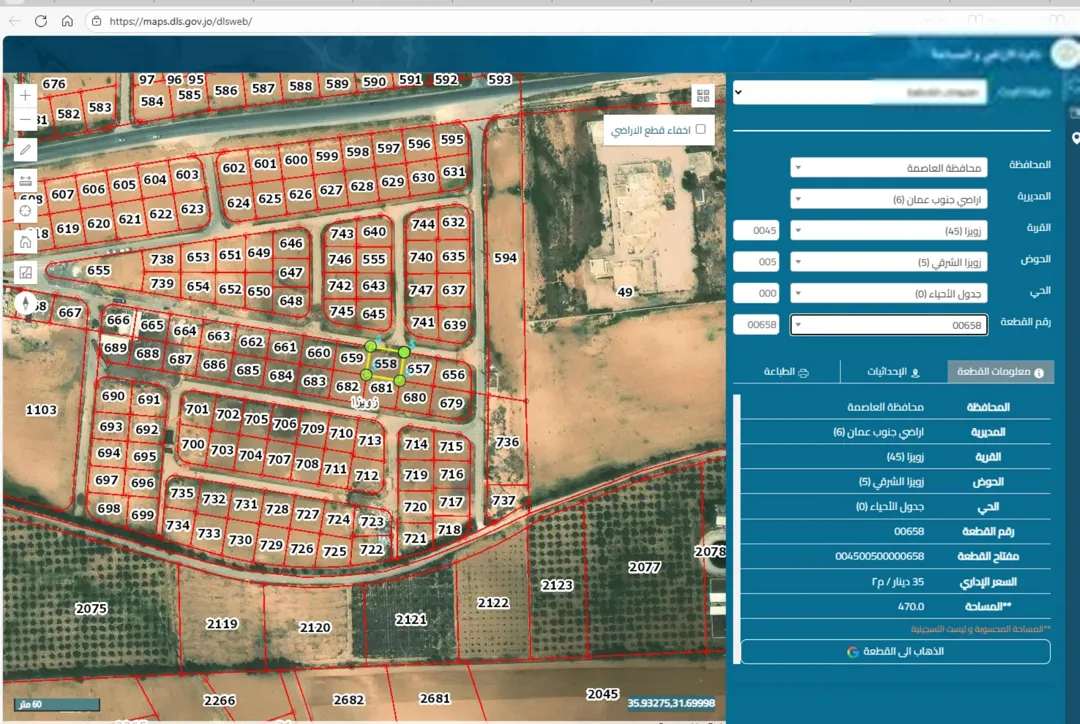The width and height of the screenshot is (1080, 724).
Task: Click the parcel number field 00658
Action: 756,324
